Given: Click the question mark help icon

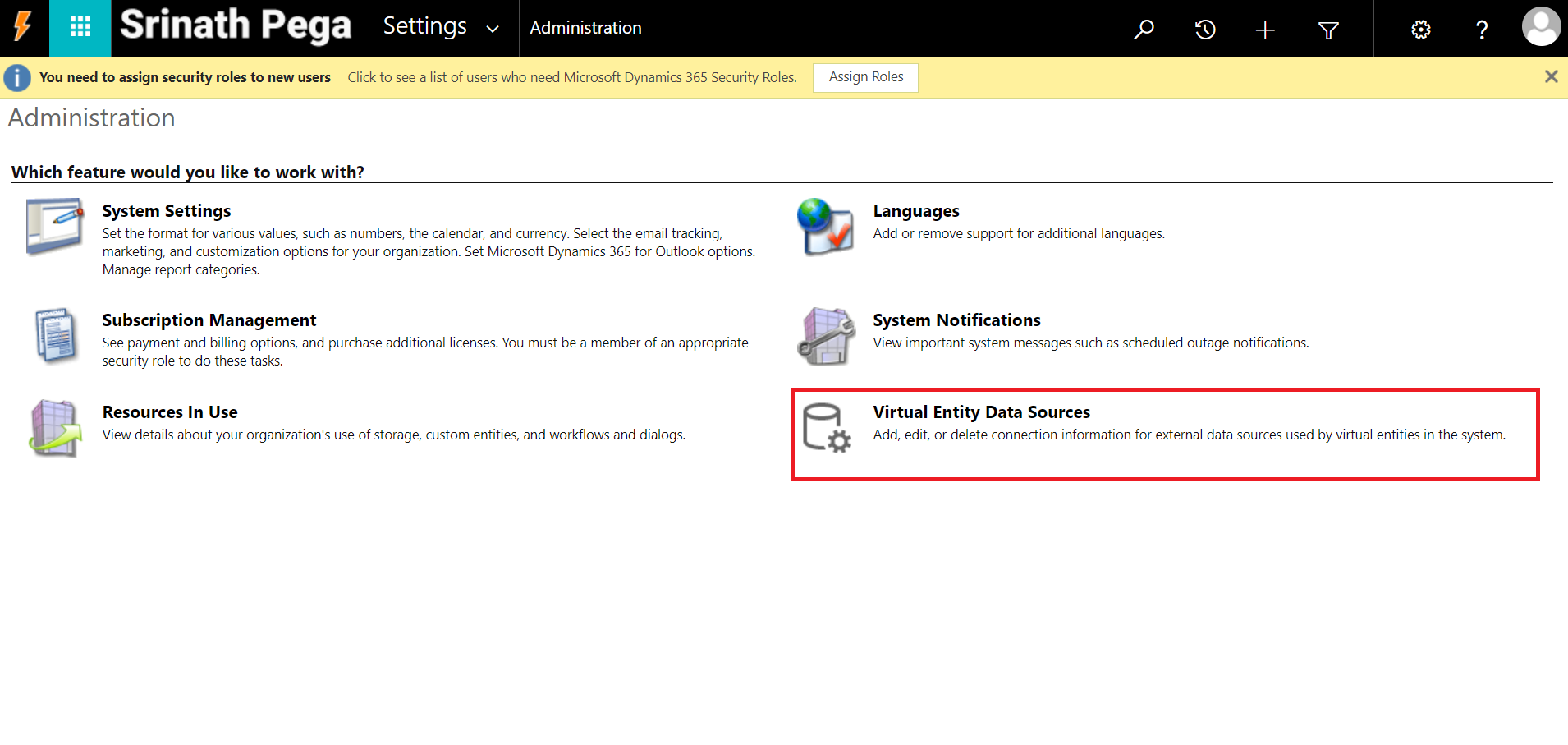Looking at the screenshot, I should tap(1481, 30).
